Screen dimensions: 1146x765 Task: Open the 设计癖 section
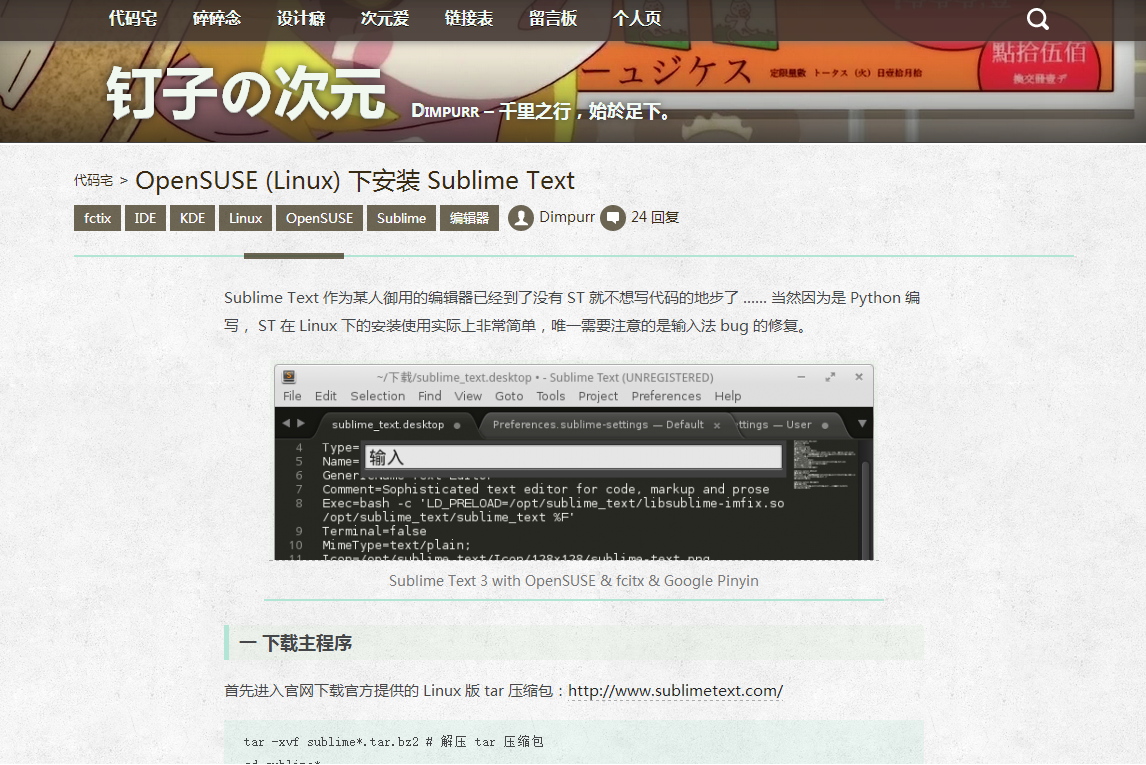click(301, 19)
